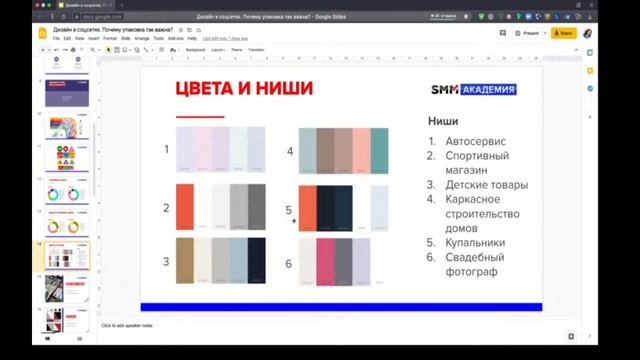Screen dimensions: 640x360
Task: Click the move to folder icon
Action: coord(190,30)
